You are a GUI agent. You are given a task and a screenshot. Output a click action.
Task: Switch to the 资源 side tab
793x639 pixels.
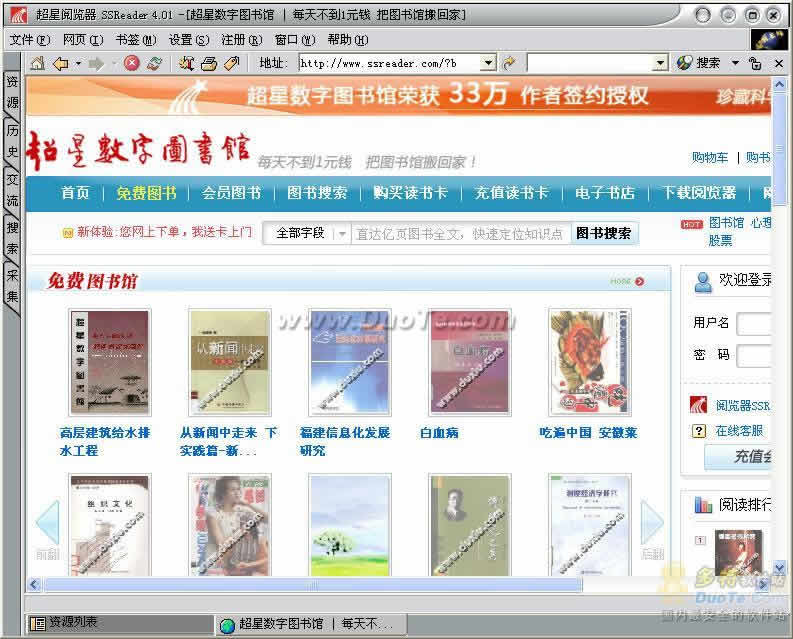point(12,92)
